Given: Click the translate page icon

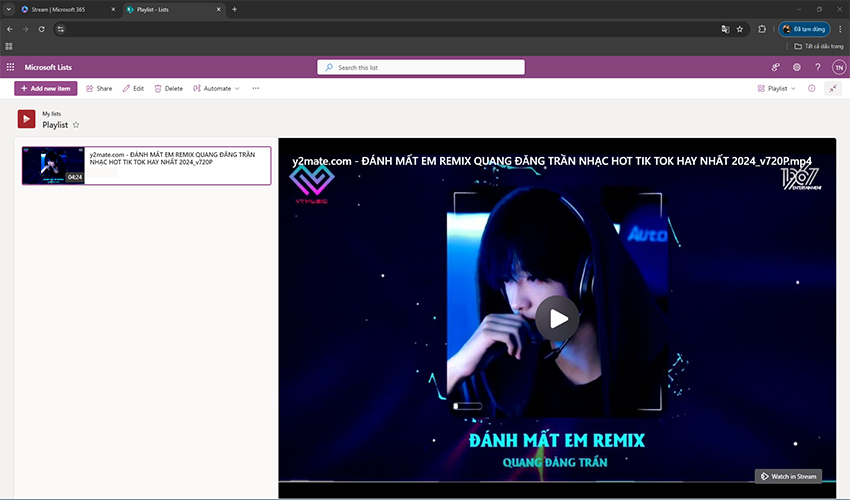Looking at the screenshot, I should [725, 29].
